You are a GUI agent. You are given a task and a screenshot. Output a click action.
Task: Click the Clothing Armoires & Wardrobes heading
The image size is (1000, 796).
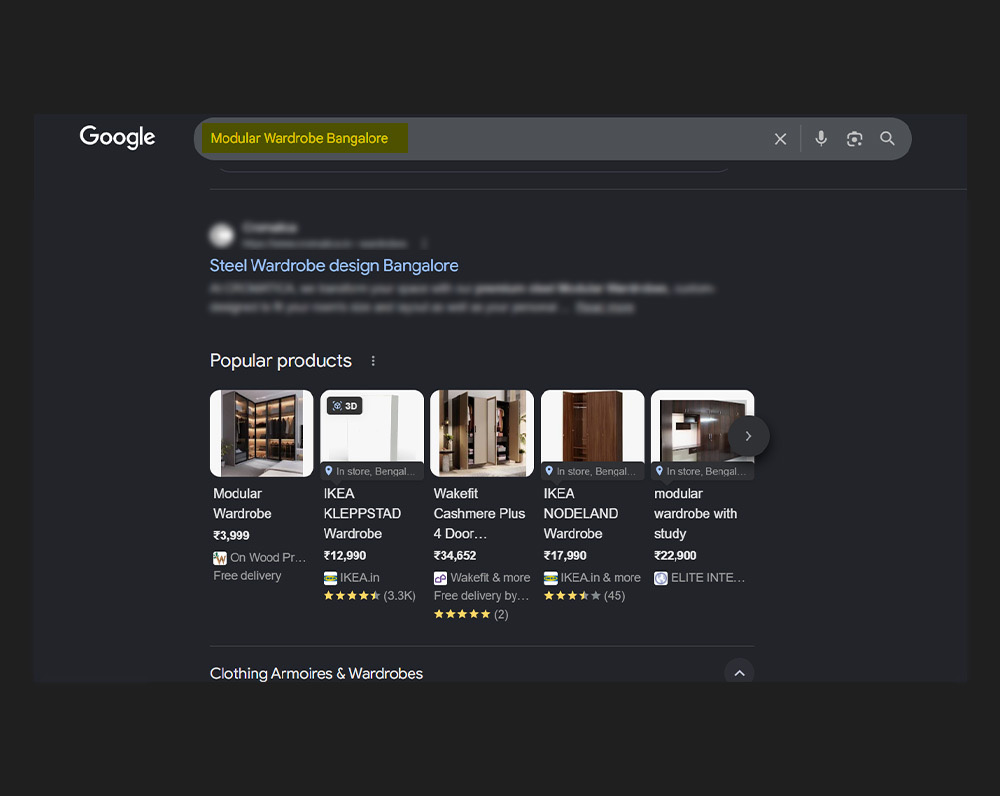tap(316, 674)
